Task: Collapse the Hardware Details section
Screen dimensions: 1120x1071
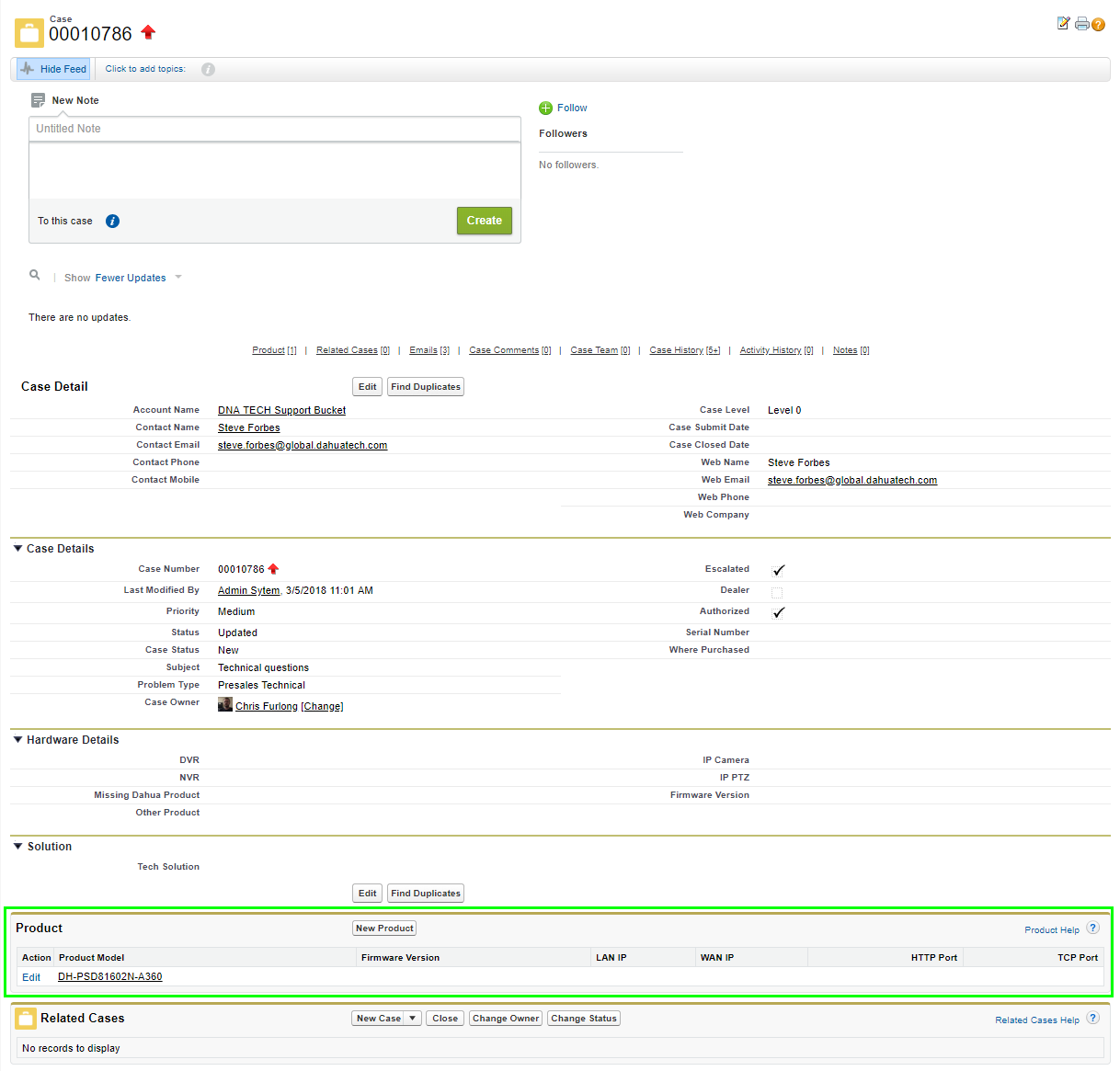Action: [x=17, y=740]
